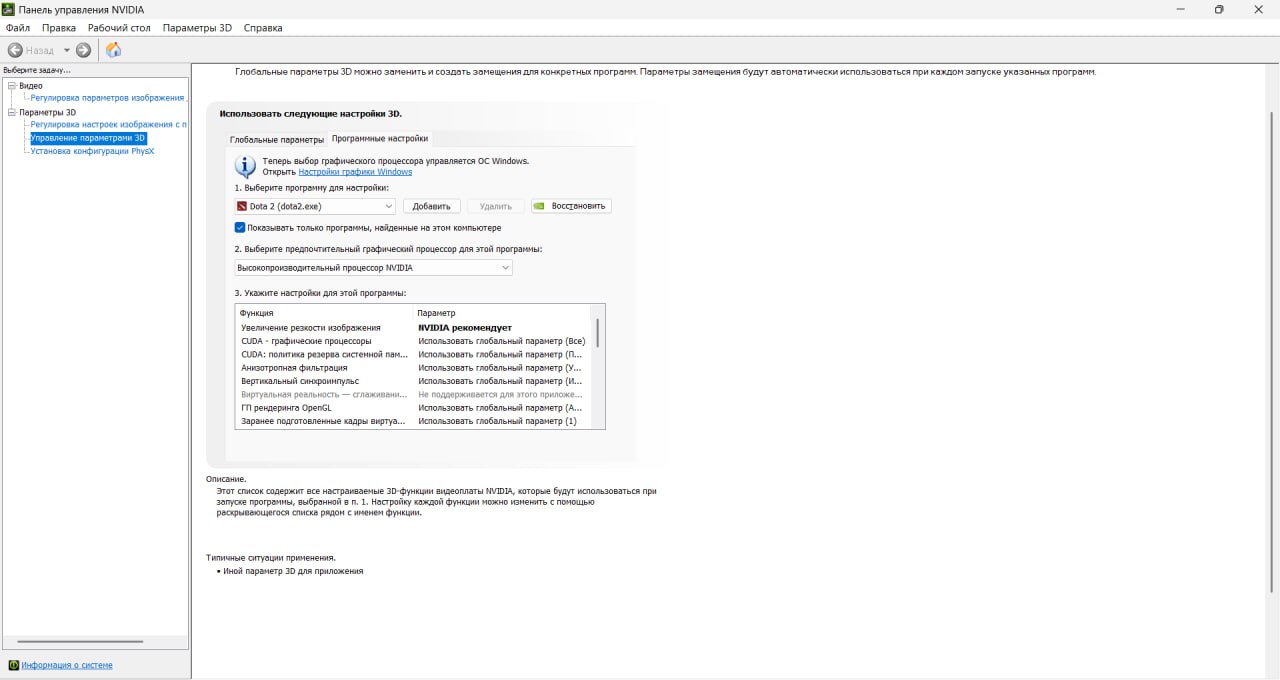Open 'Настройки графики Windows' link
This screenshot has height=680, width=1280.
pyautogui.click(x=355, y=172)
